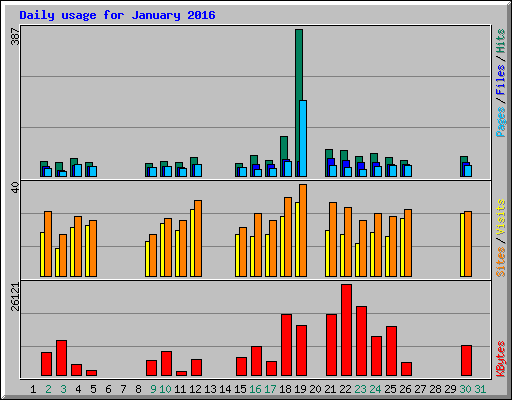Click the Visits legend label

coord(500,218)
